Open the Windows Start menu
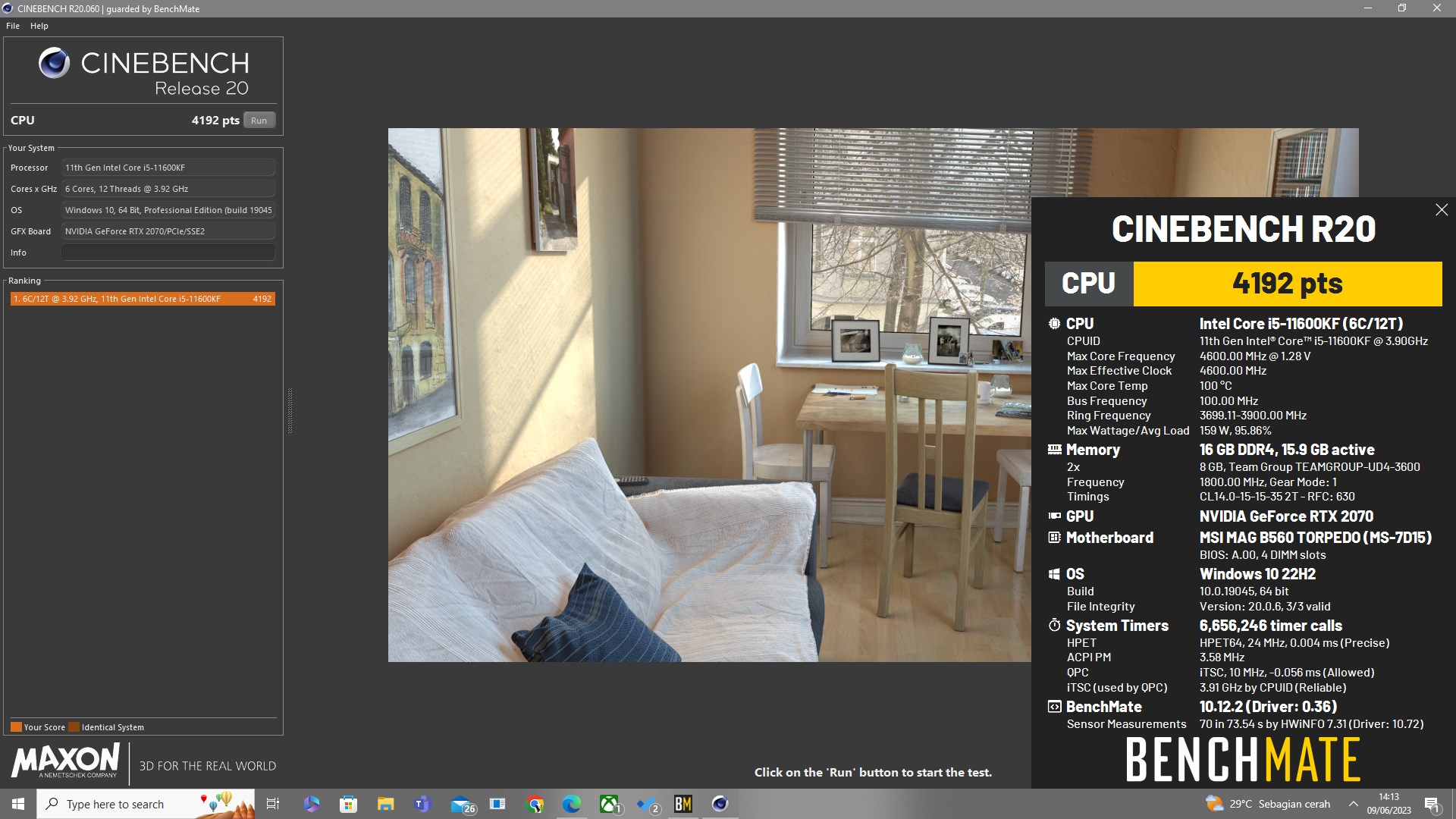Screen dimensions: 1456x819 [18, 804]
